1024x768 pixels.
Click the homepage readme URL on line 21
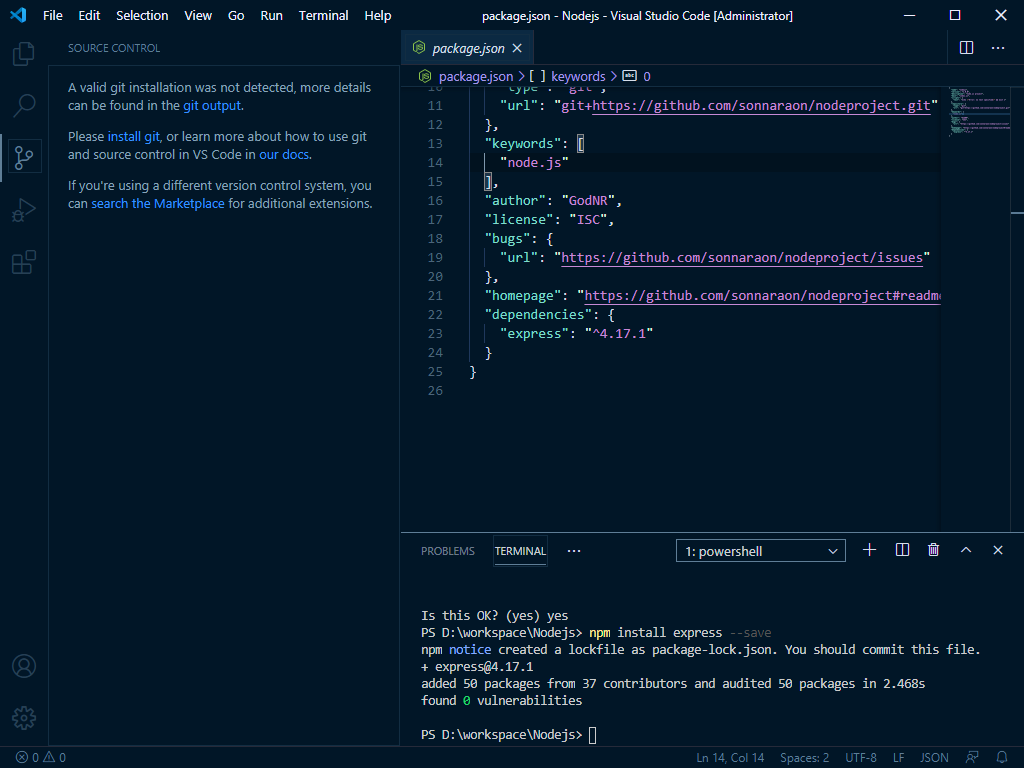pyautogui.click(x=762, y=295)
